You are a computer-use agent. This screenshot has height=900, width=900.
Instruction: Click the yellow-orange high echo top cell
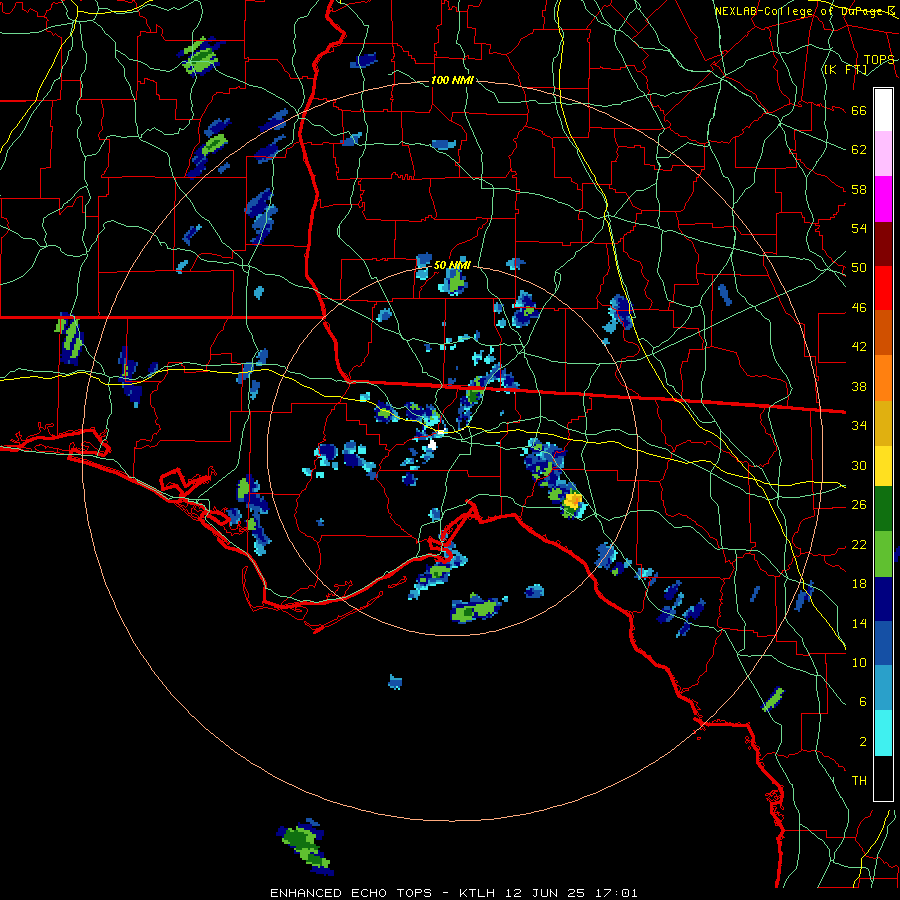573,501
